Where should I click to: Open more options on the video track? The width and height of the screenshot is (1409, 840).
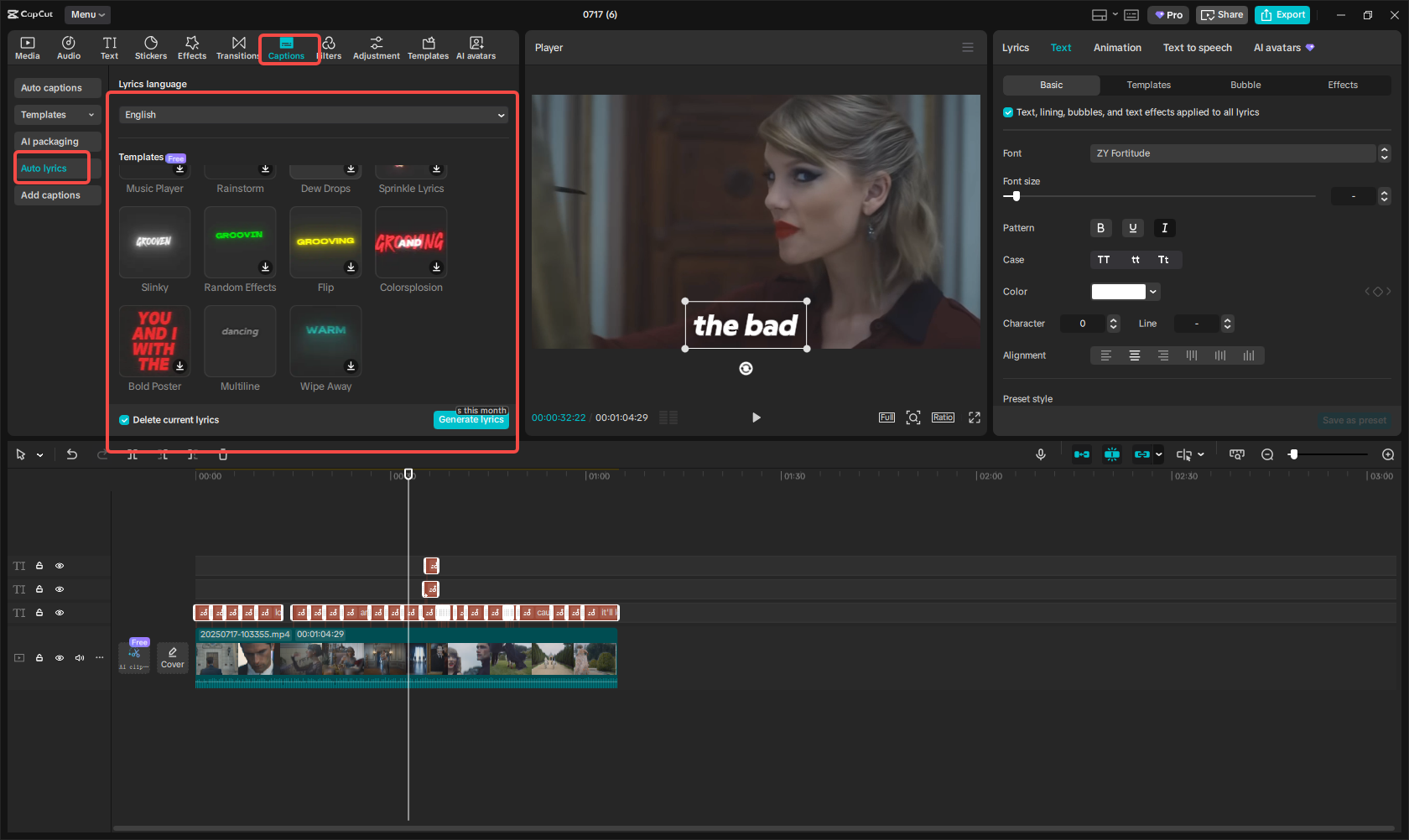coord(100,658)
